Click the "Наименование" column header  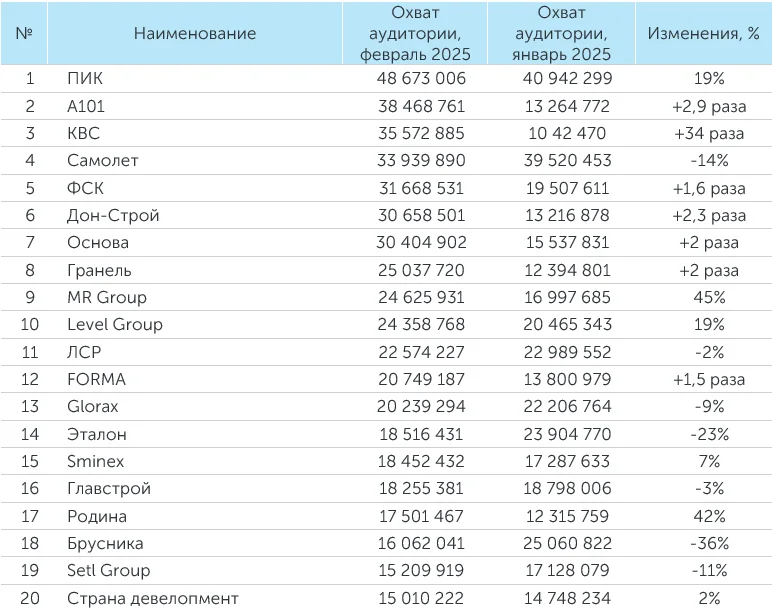[x=194, y=33]
